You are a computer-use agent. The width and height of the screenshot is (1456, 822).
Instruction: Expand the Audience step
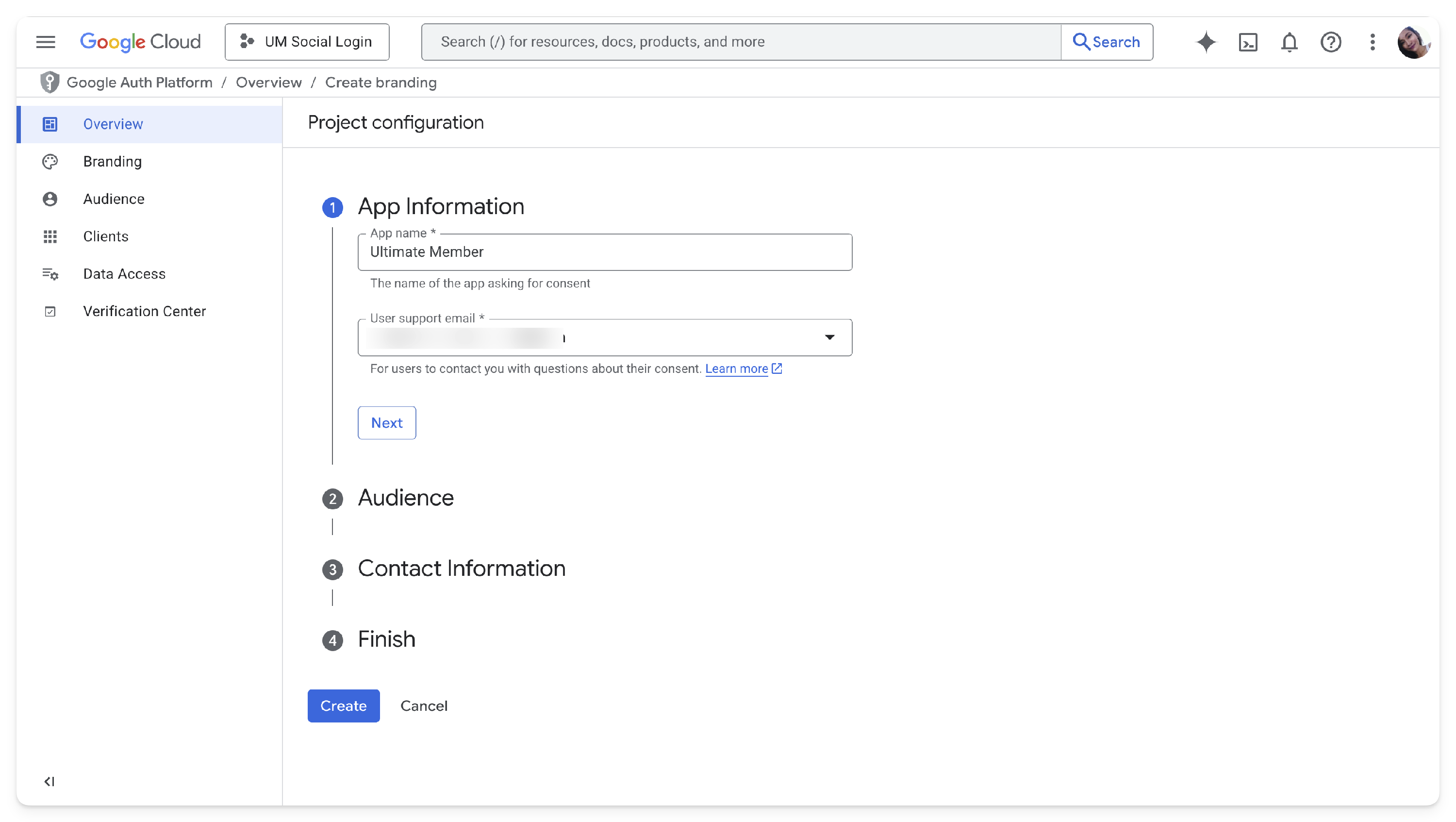[x=405, y=498]
